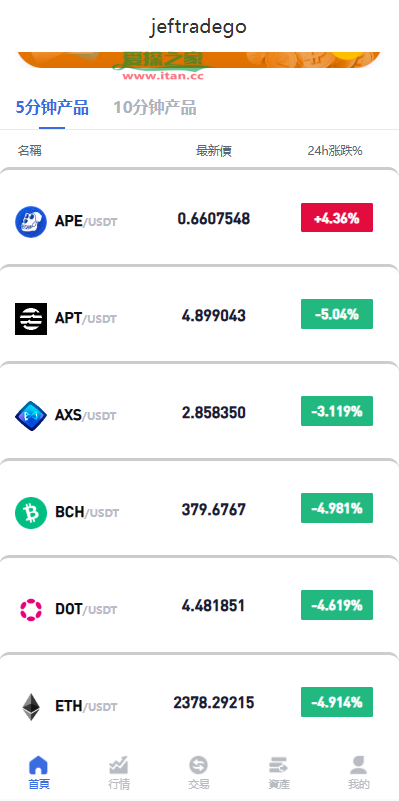Click the green -5.04% change badge

pos(337,314)
